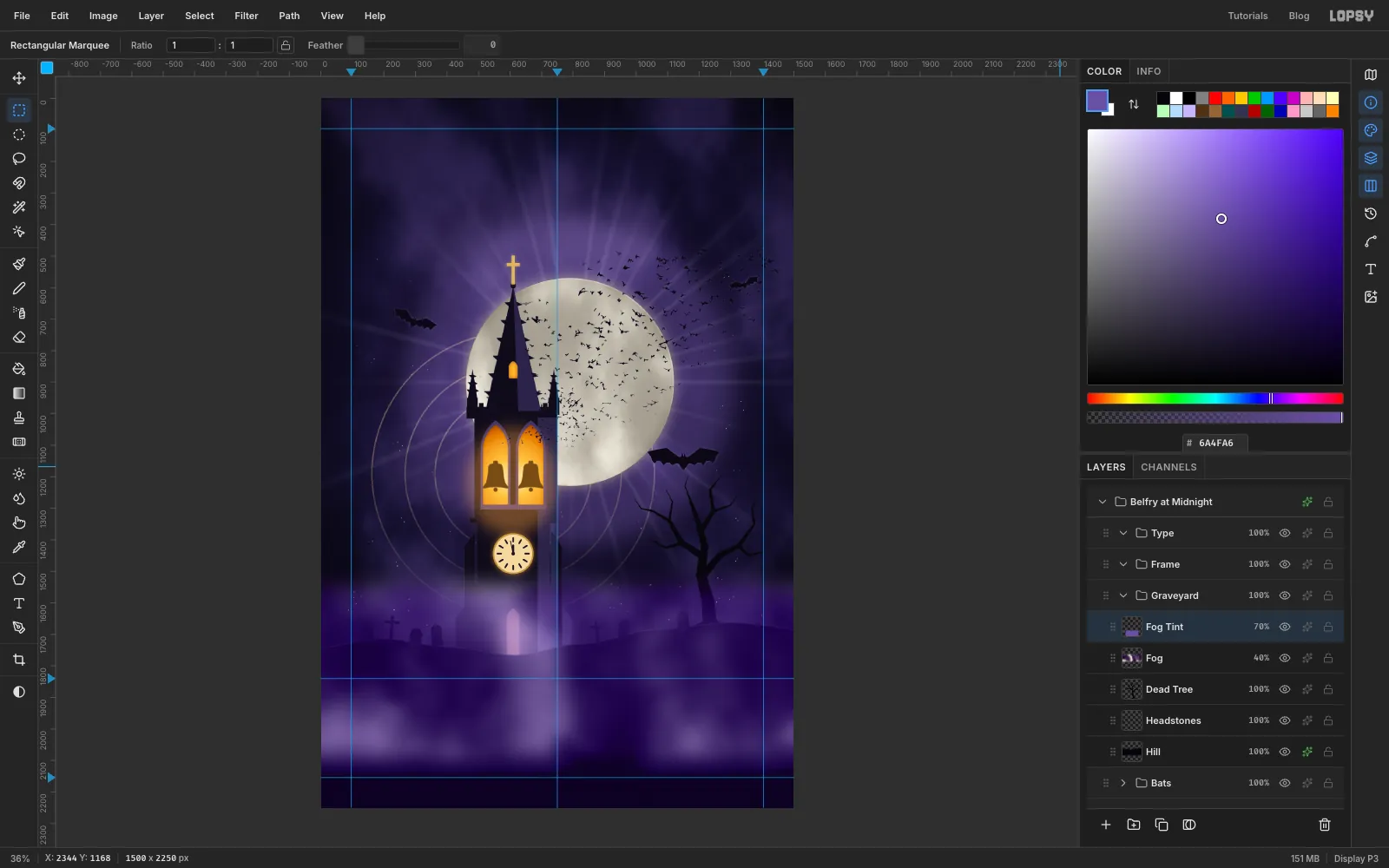Hide the Fog Tint layer

1285,627
